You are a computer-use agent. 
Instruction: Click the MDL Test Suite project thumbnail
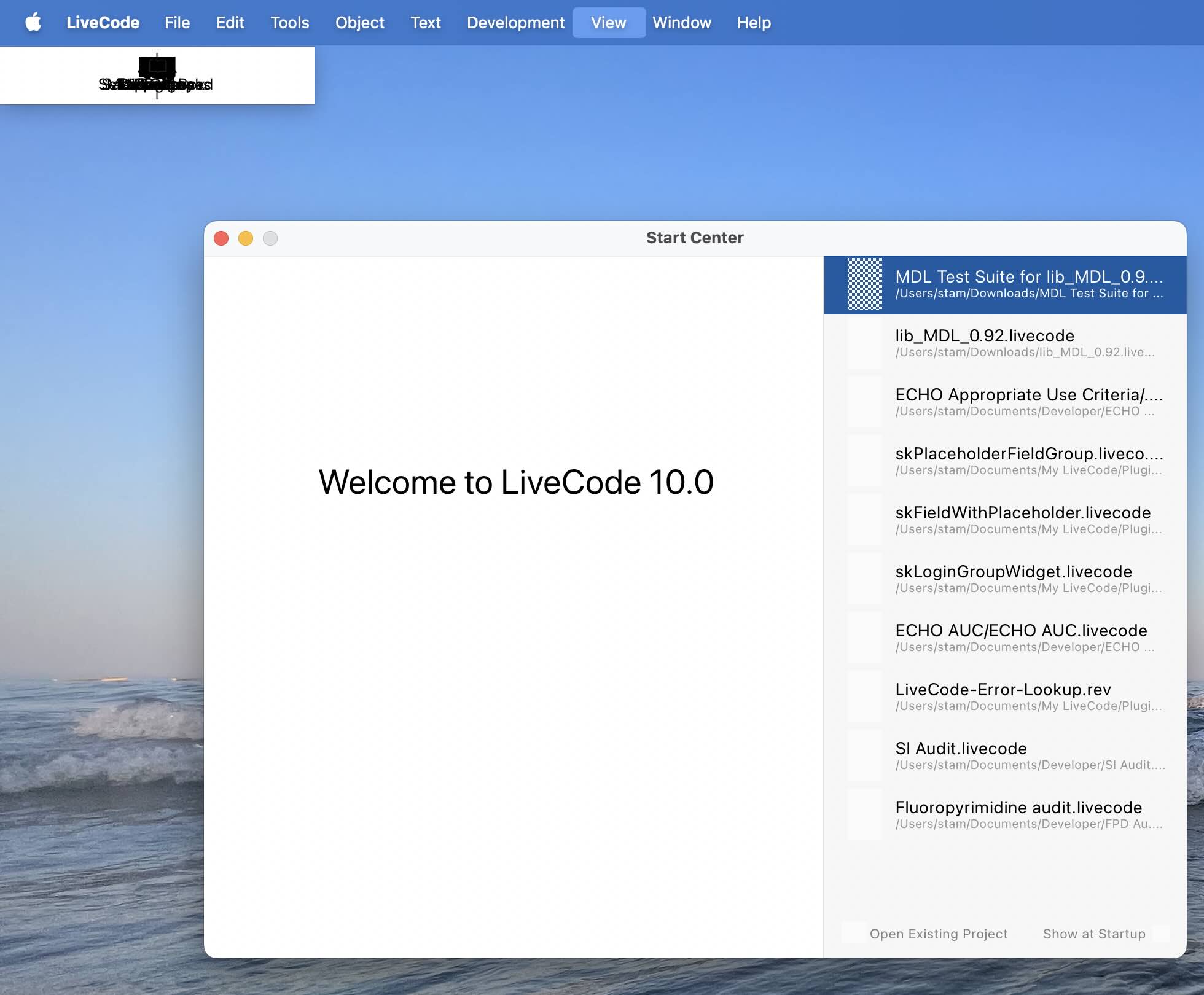(864, 284)
